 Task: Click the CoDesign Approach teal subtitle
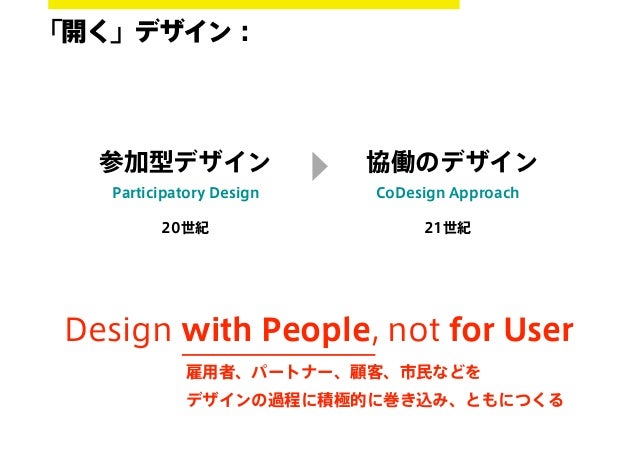coord(448,193)
